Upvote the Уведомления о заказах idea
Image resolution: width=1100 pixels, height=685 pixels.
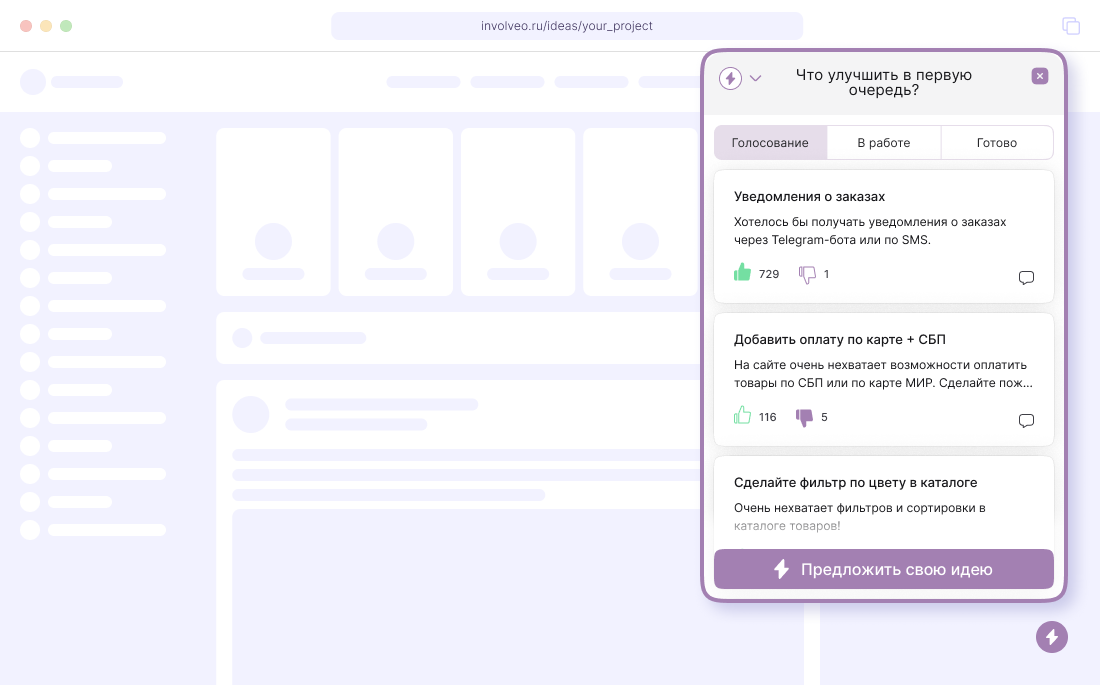pyautogui.click(x=742, y=273)
